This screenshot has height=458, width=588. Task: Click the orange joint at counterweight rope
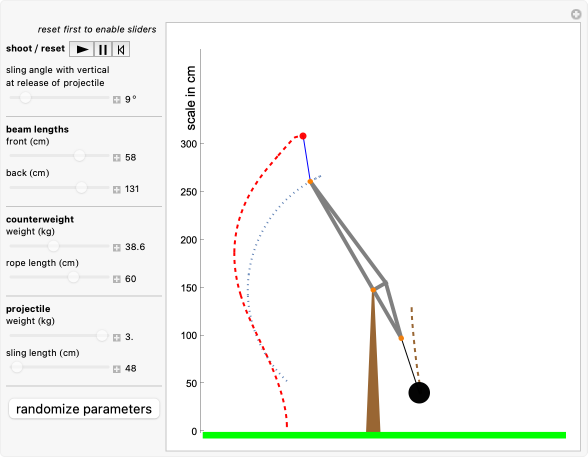[401, 338]
